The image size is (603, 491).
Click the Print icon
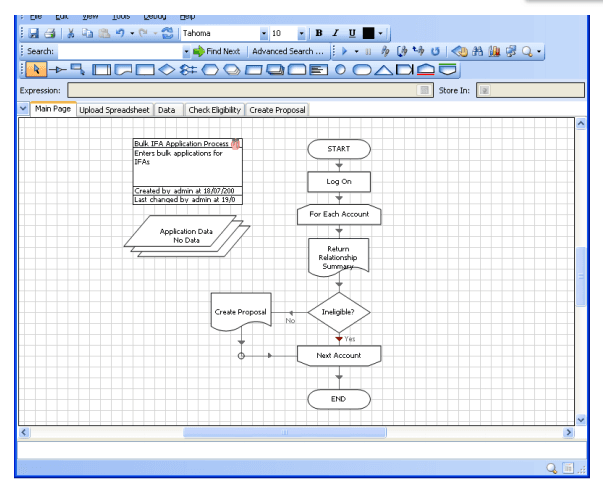[x=44, y=33]
